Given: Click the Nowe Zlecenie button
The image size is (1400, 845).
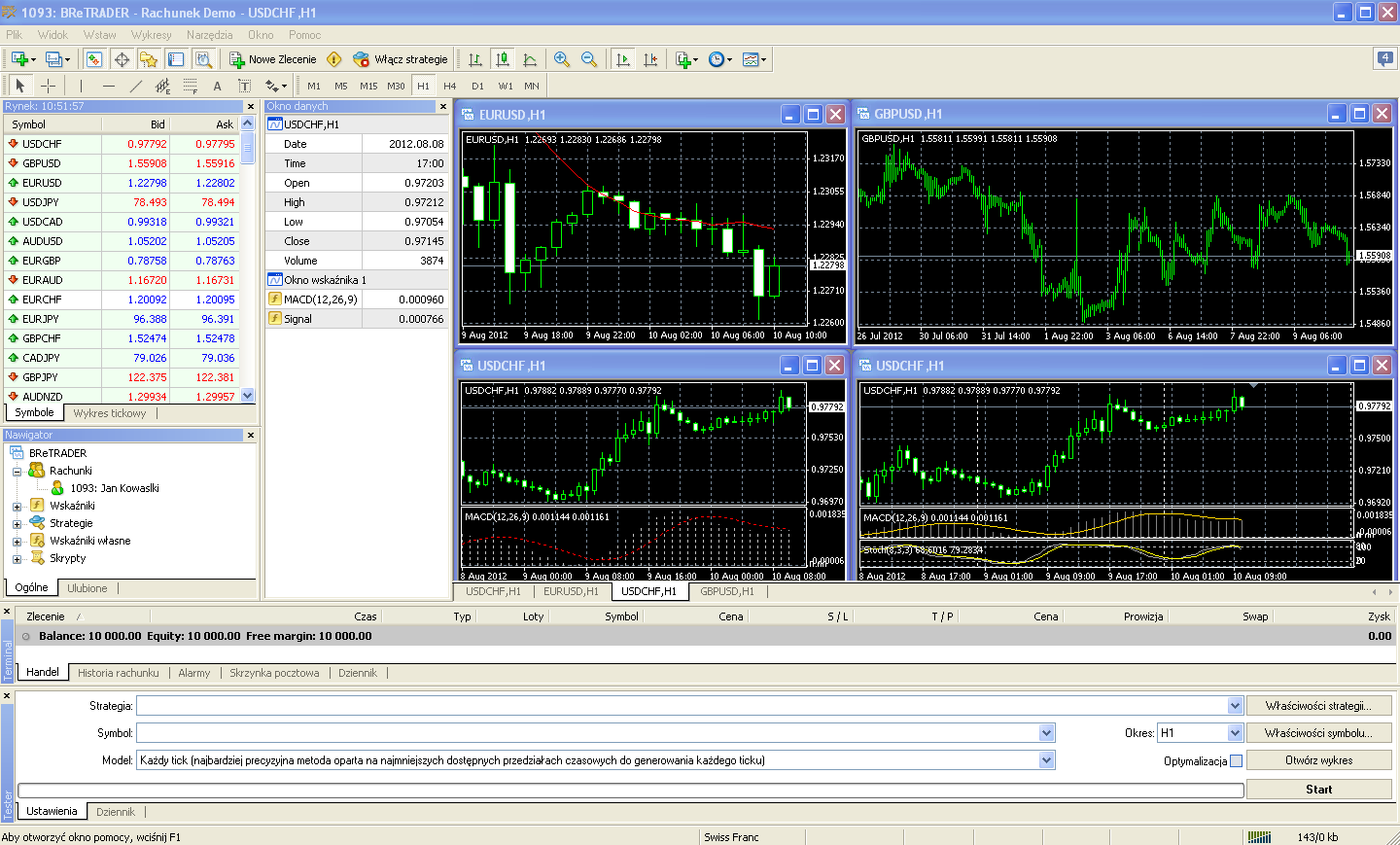Looking at the screenshot, I should (x=273, y=59).
